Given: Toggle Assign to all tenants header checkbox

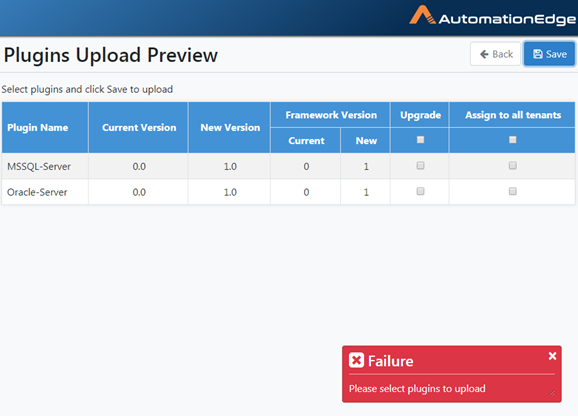Looking at the screenshot, I should [512, 140].
